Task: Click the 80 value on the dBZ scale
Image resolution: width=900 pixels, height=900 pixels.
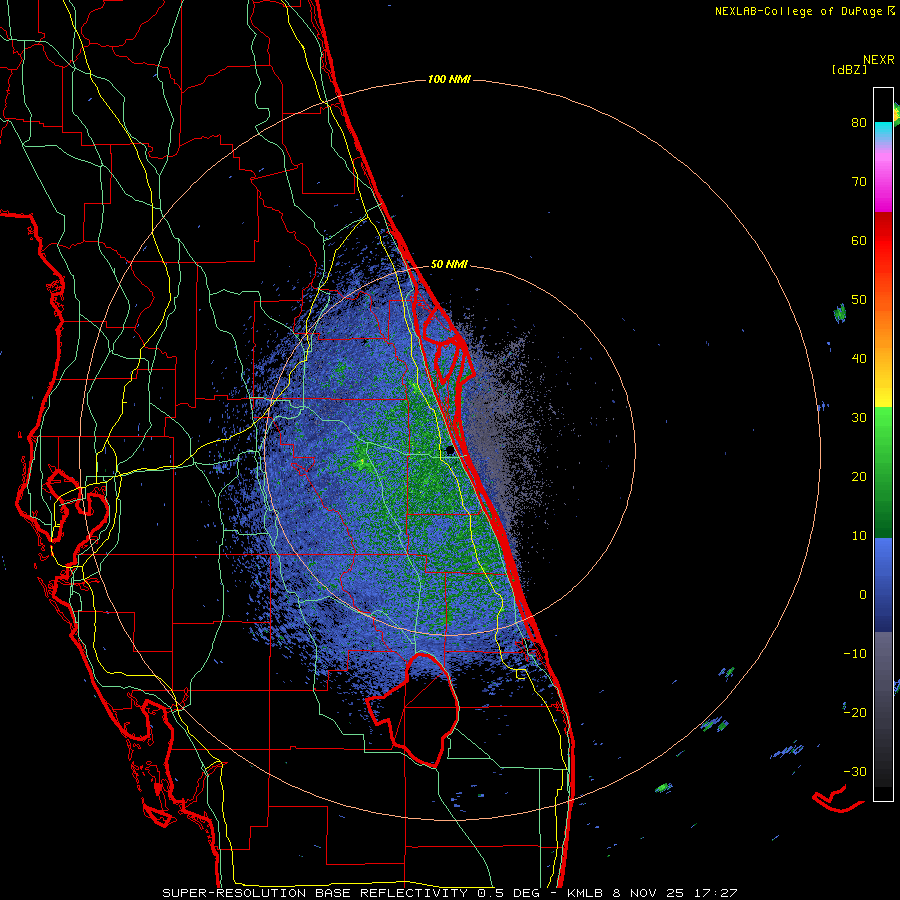Action: pyautogui.click(x=859, y=123)
